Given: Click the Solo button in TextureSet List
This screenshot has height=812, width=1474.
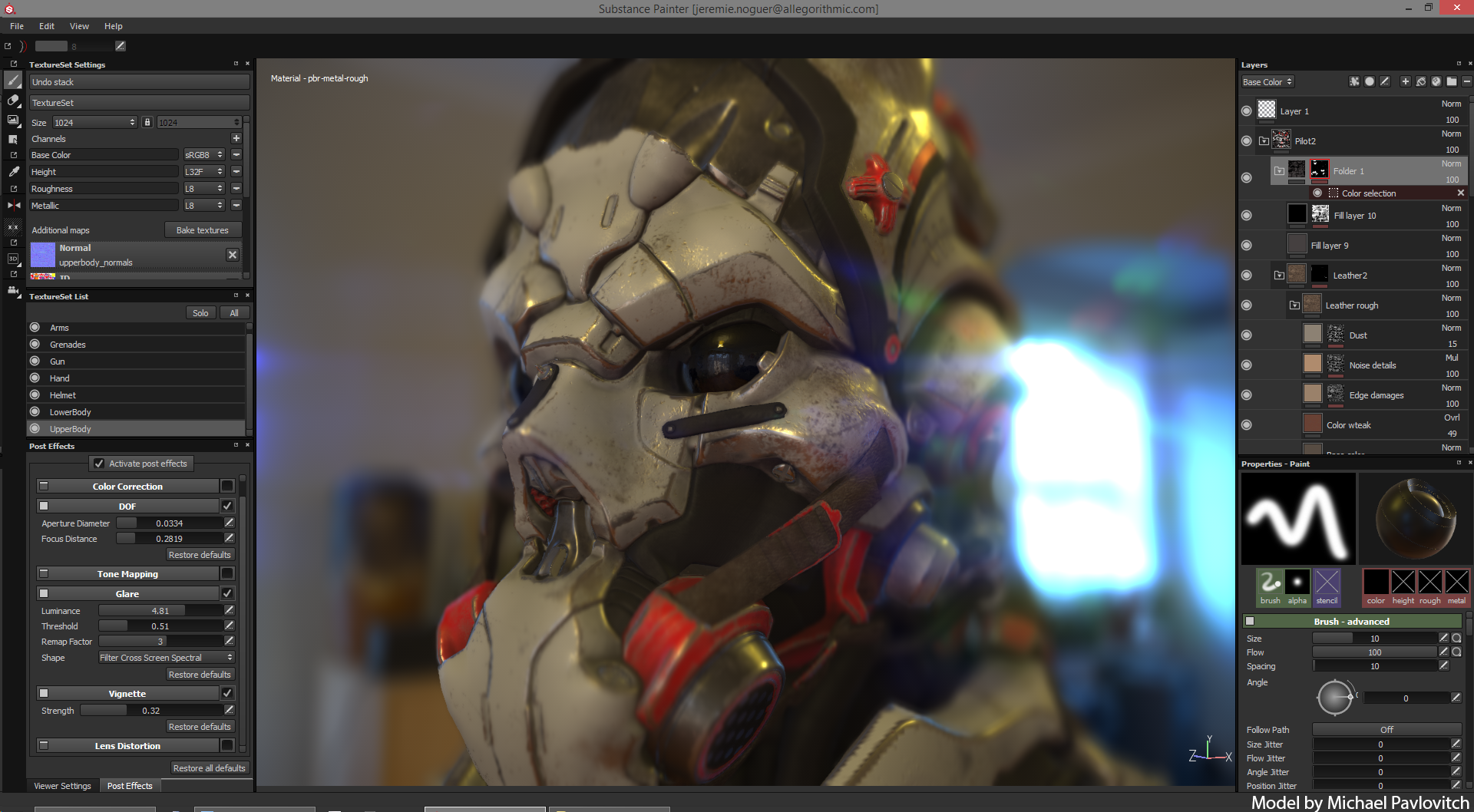Looking at the screenshot, I should (200, 312).
